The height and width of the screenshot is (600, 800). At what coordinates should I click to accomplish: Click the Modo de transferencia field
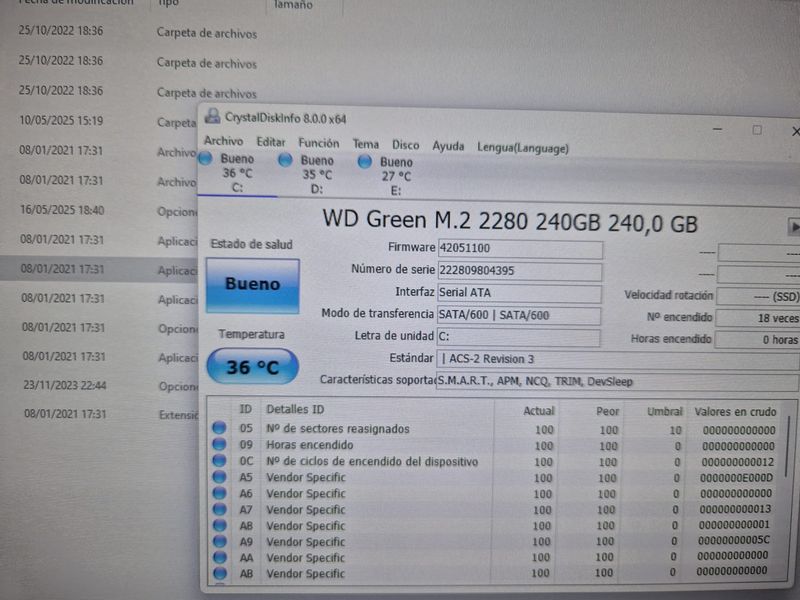click(518, 315)
